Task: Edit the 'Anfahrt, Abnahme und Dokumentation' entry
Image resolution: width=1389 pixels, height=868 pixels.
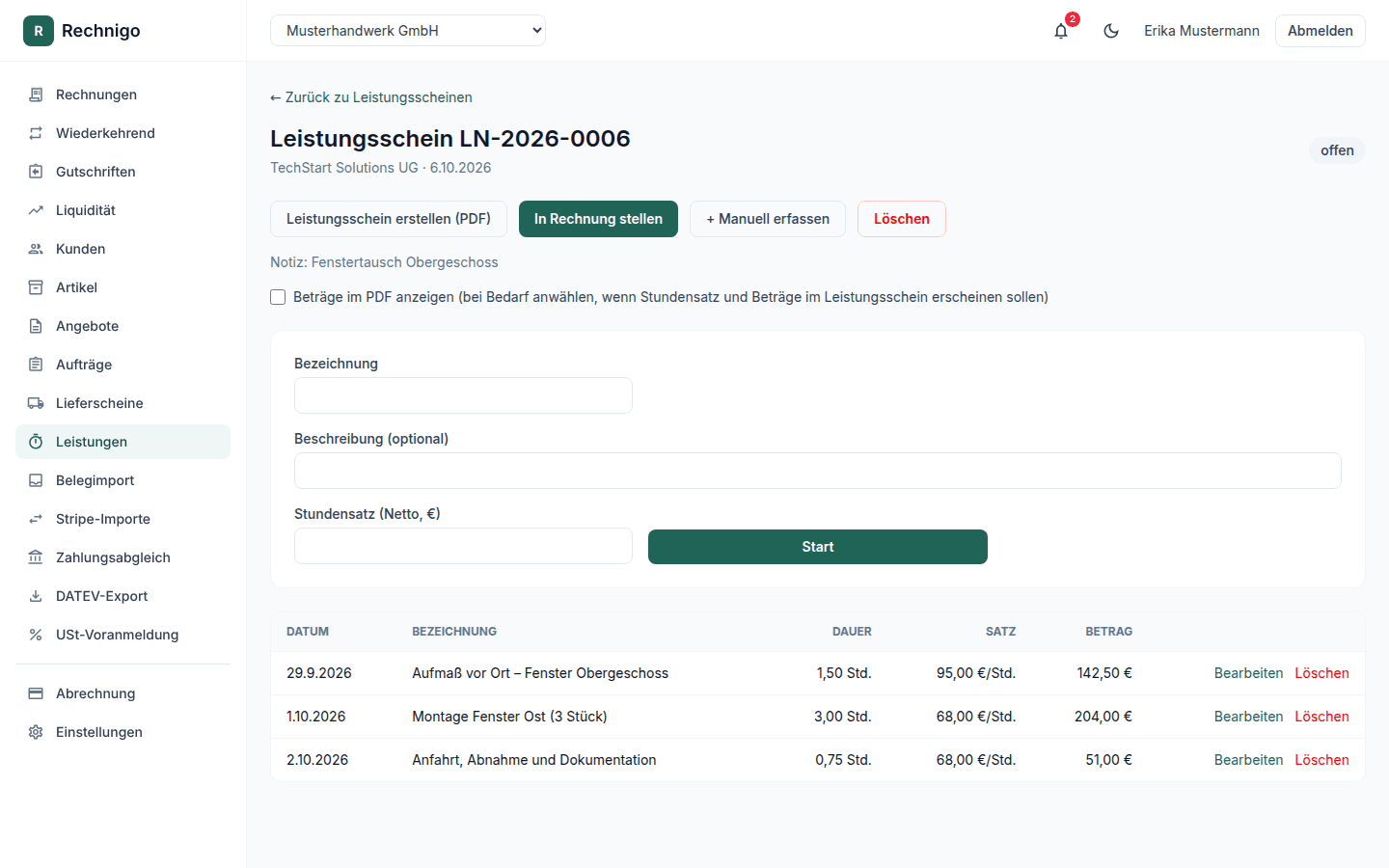Action: [x=1248, y=760]
